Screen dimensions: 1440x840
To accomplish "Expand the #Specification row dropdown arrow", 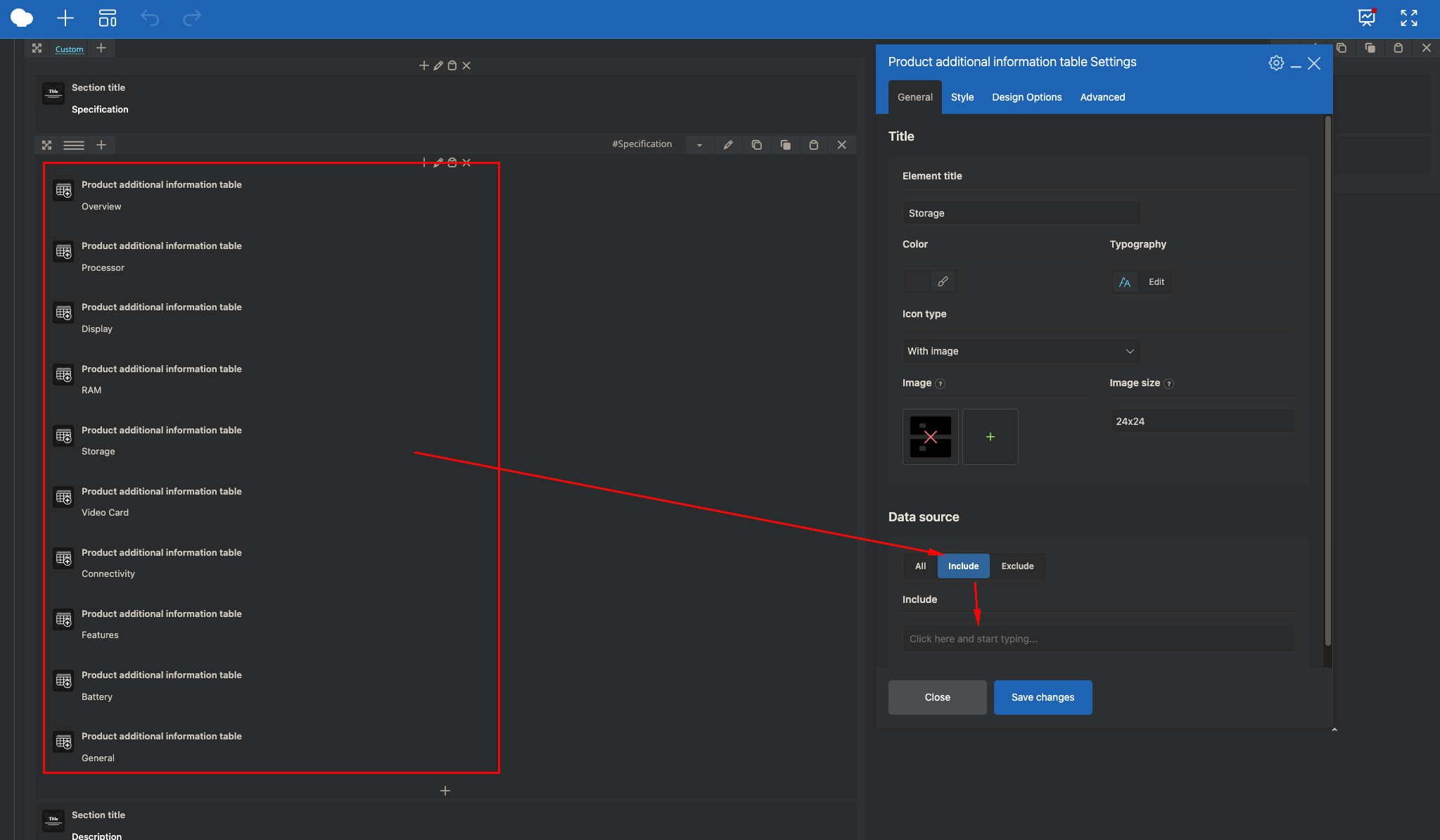I will click(699, 145).
